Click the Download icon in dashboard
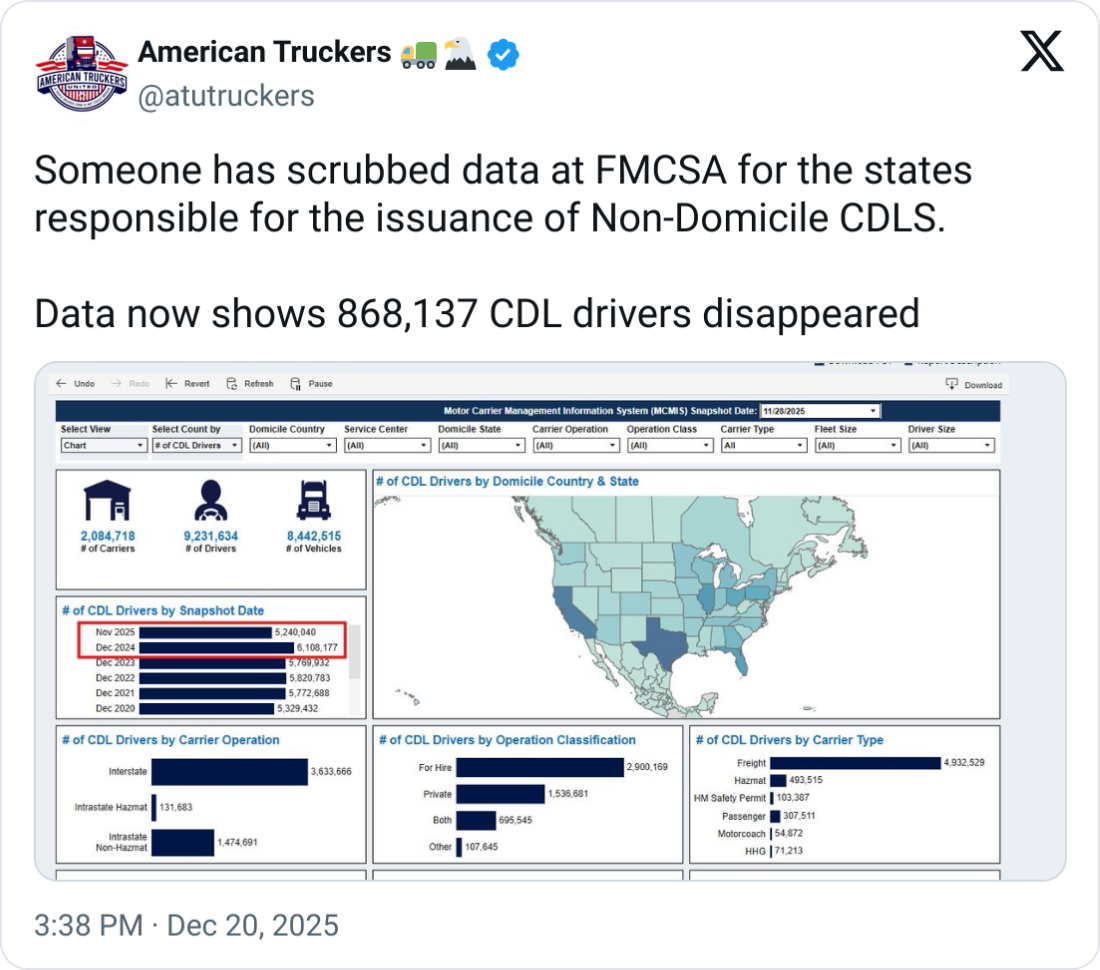 pyautogui.click(x=950, y=384)
